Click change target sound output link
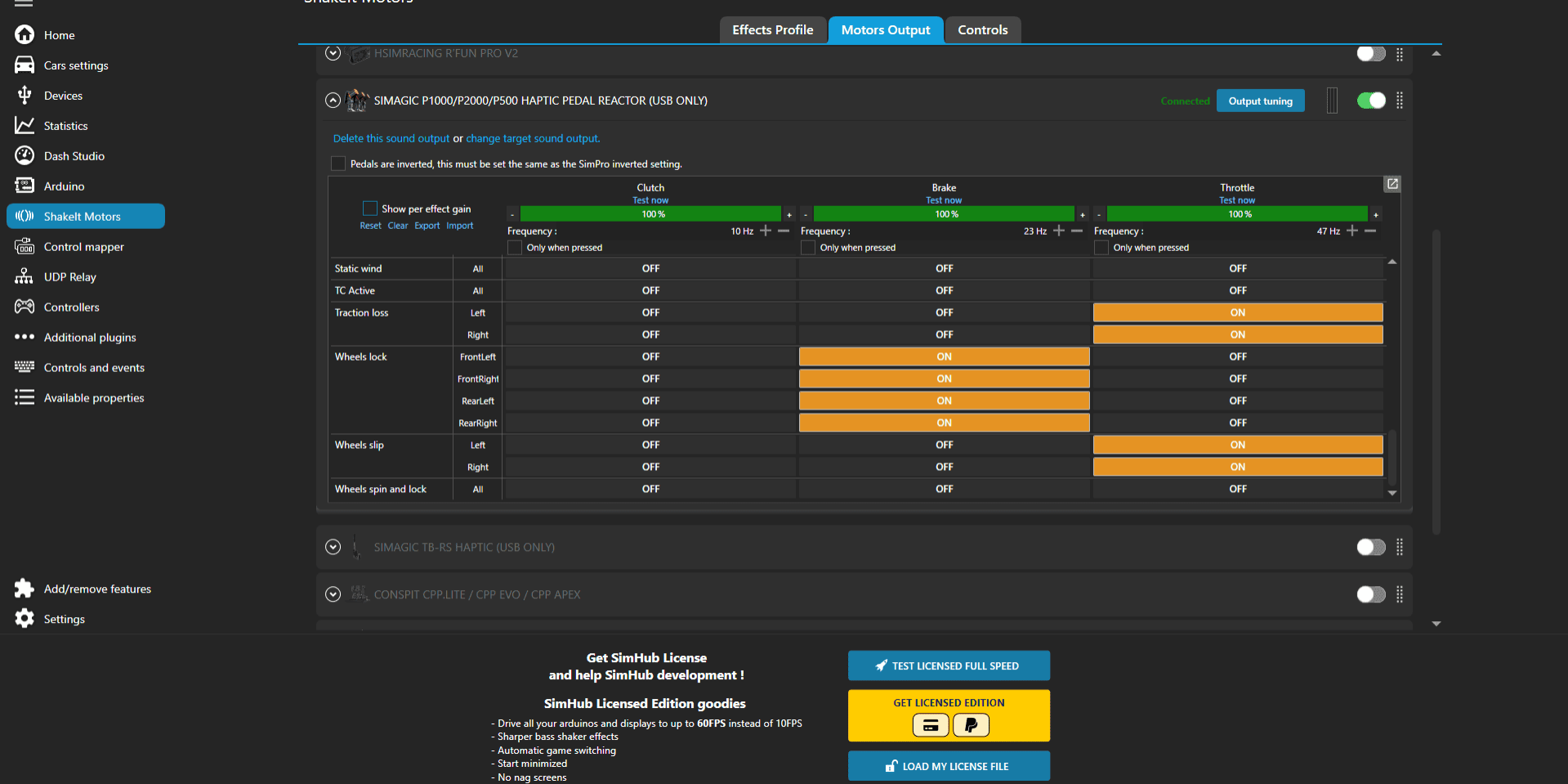This screenshot has height=784, width=1568. [x=532, y=138]
